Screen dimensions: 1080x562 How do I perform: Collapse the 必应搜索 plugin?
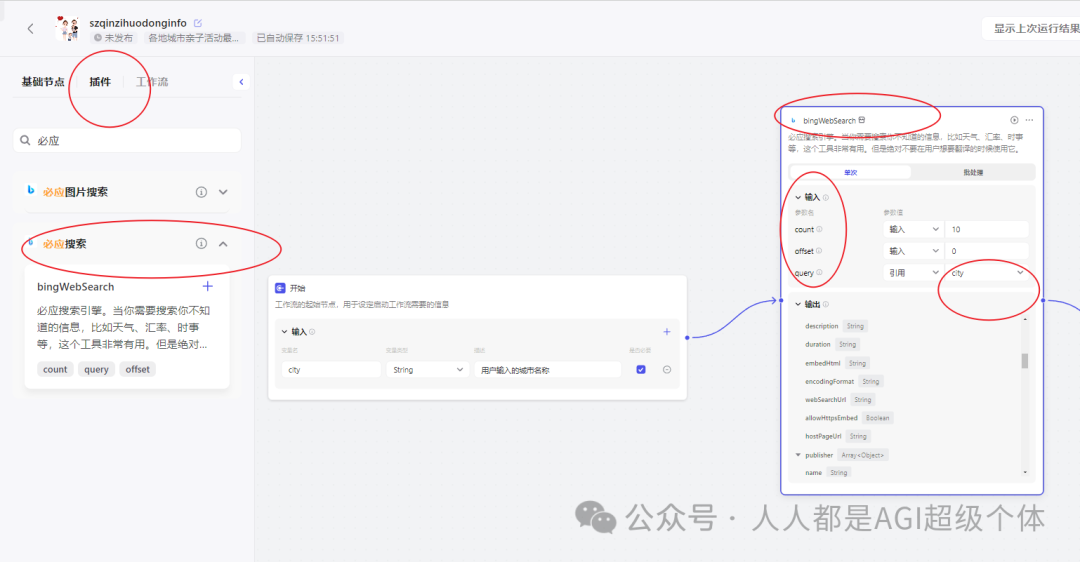pyautogui.click(x=223, y=244)
